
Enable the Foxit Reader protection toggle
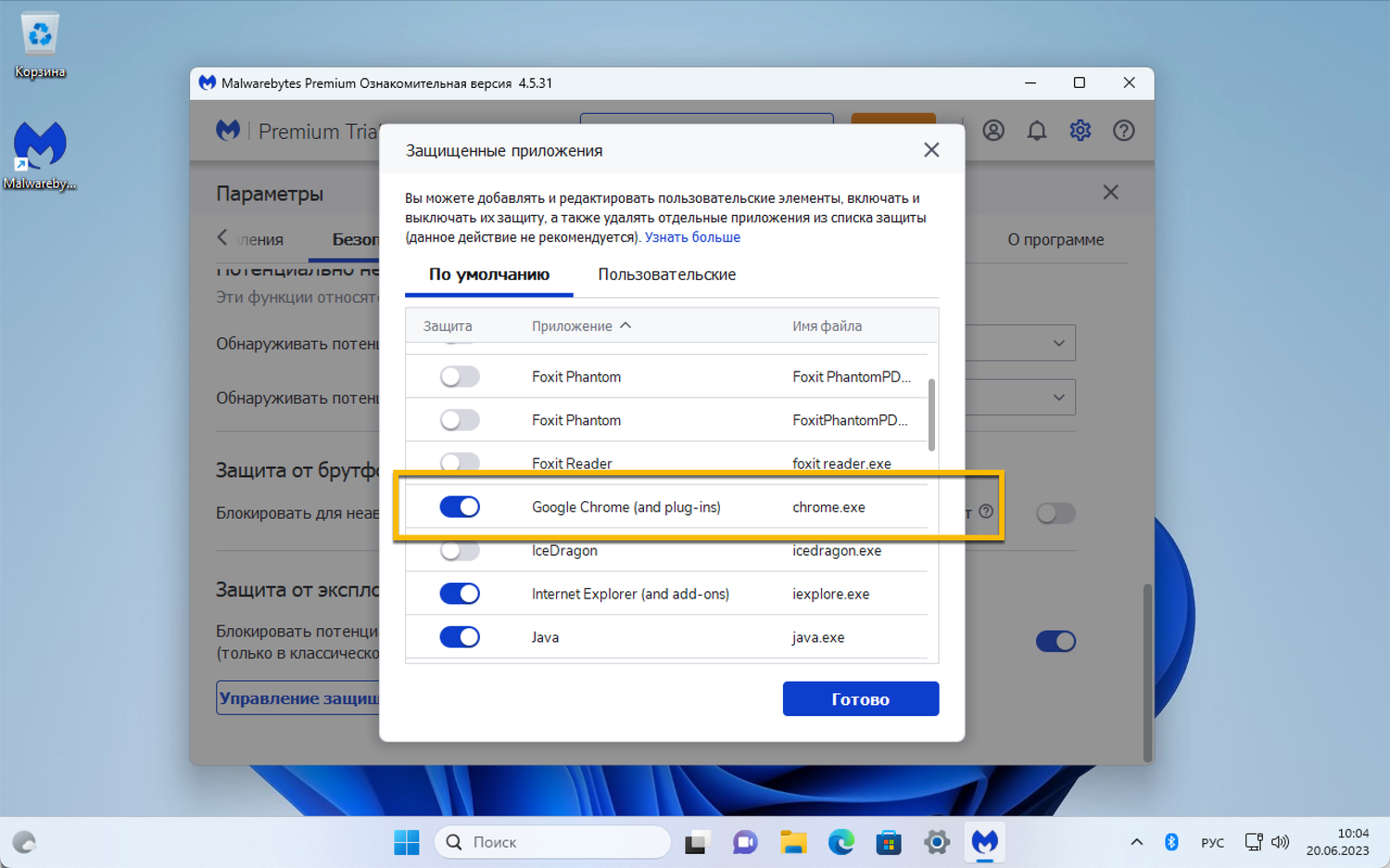click(460, 463)
